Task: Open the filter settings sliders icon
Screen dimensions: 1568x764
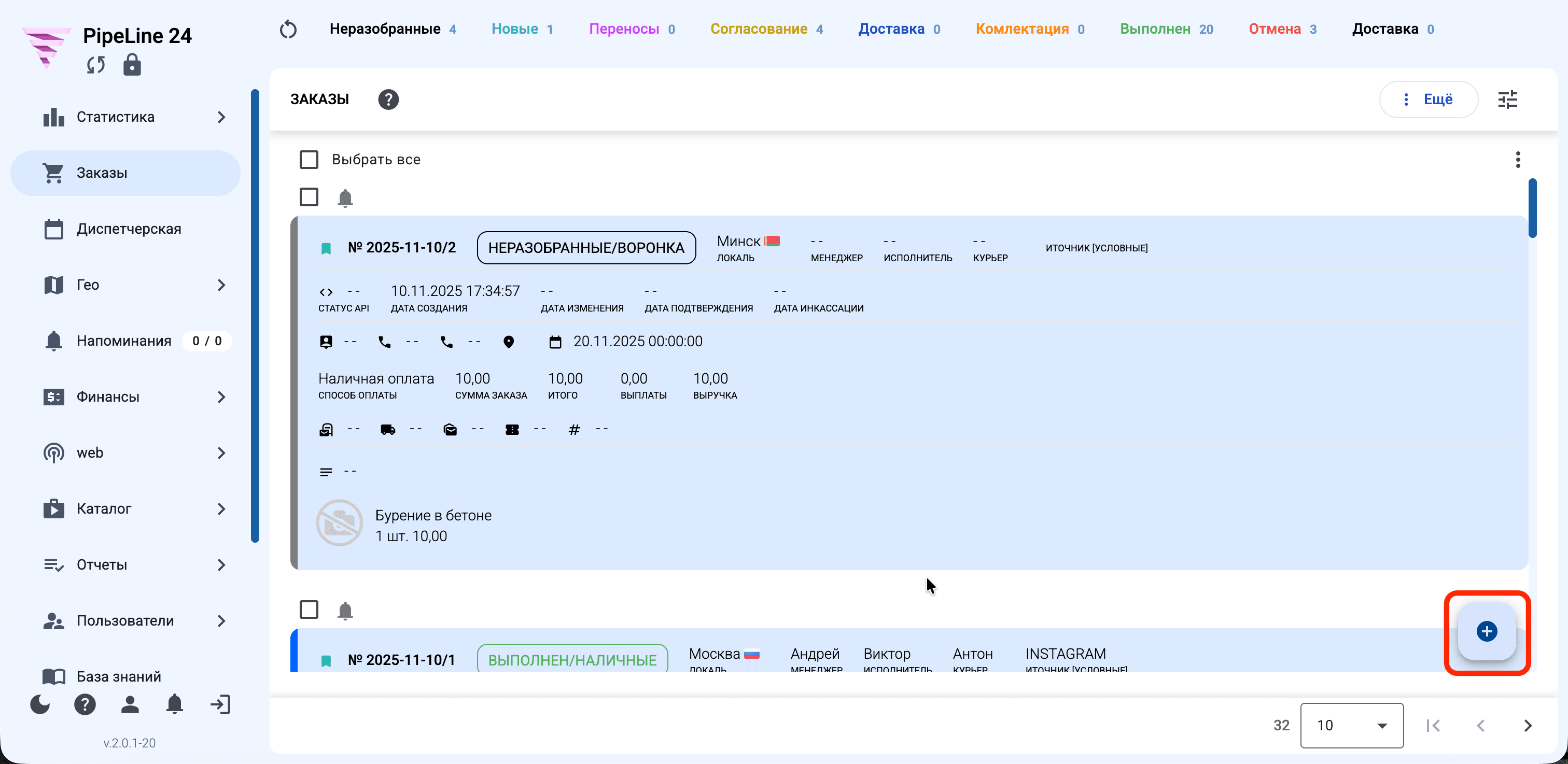Action: click(x=1508, y=99)
